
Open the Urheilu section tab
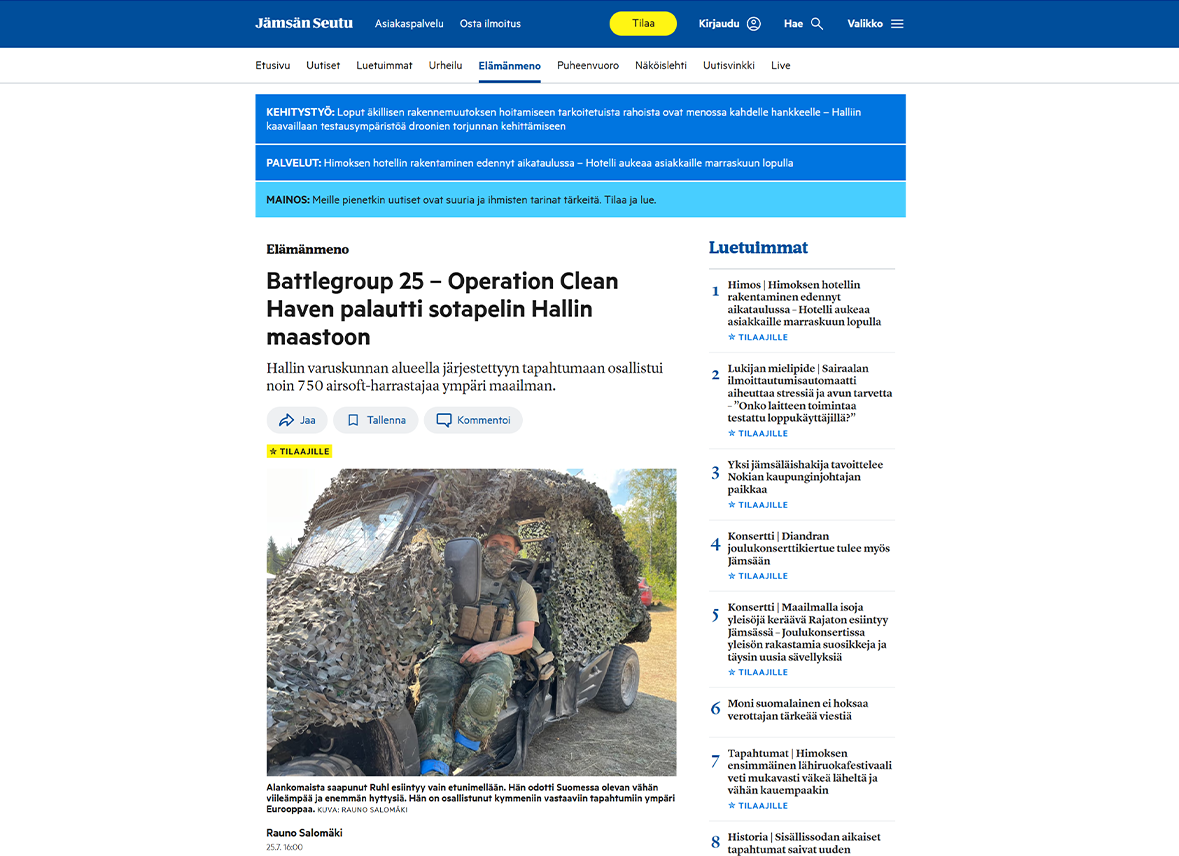[445, 65]
